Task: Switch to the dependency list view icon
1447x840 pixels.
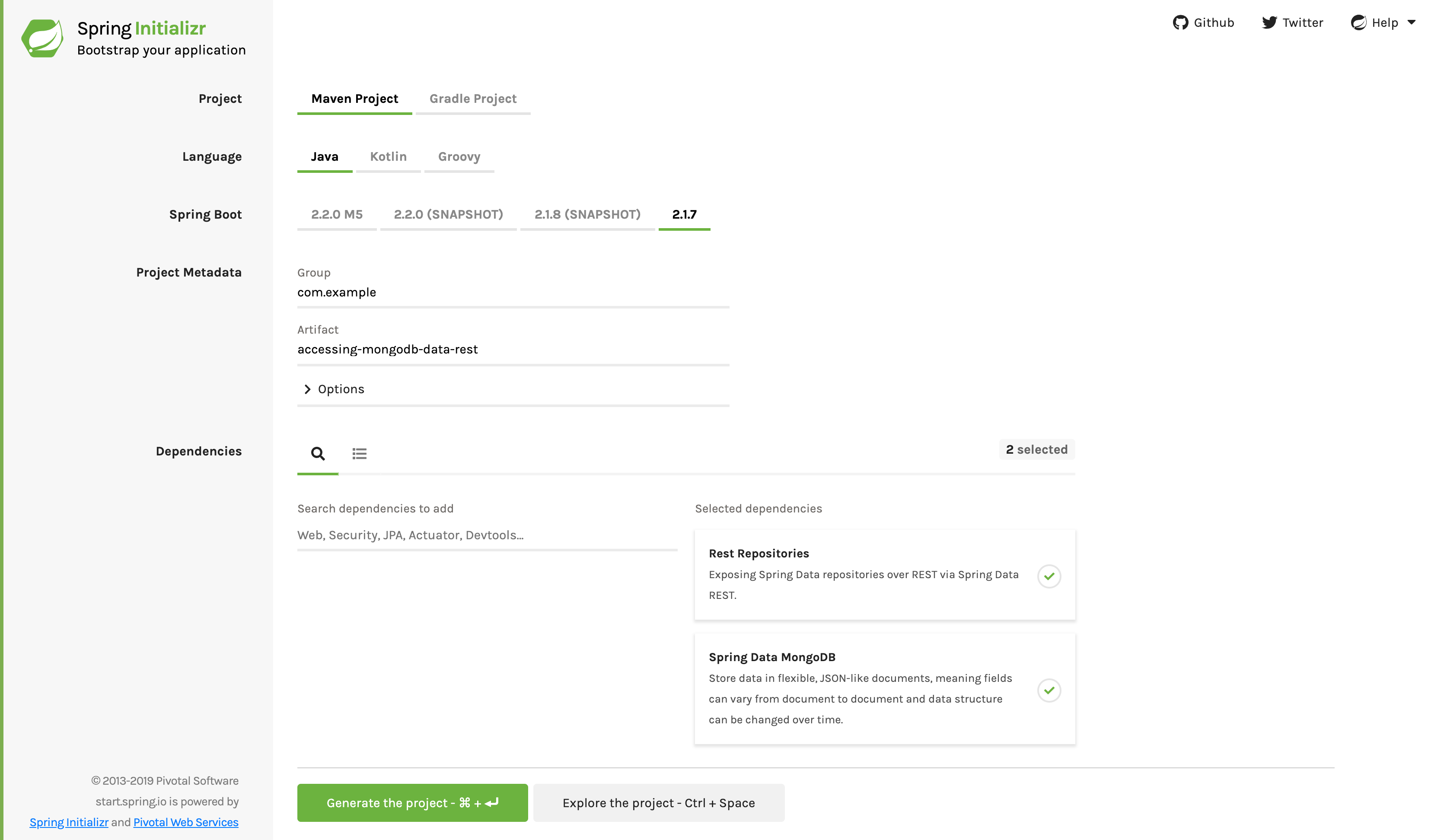Action: 360,454
